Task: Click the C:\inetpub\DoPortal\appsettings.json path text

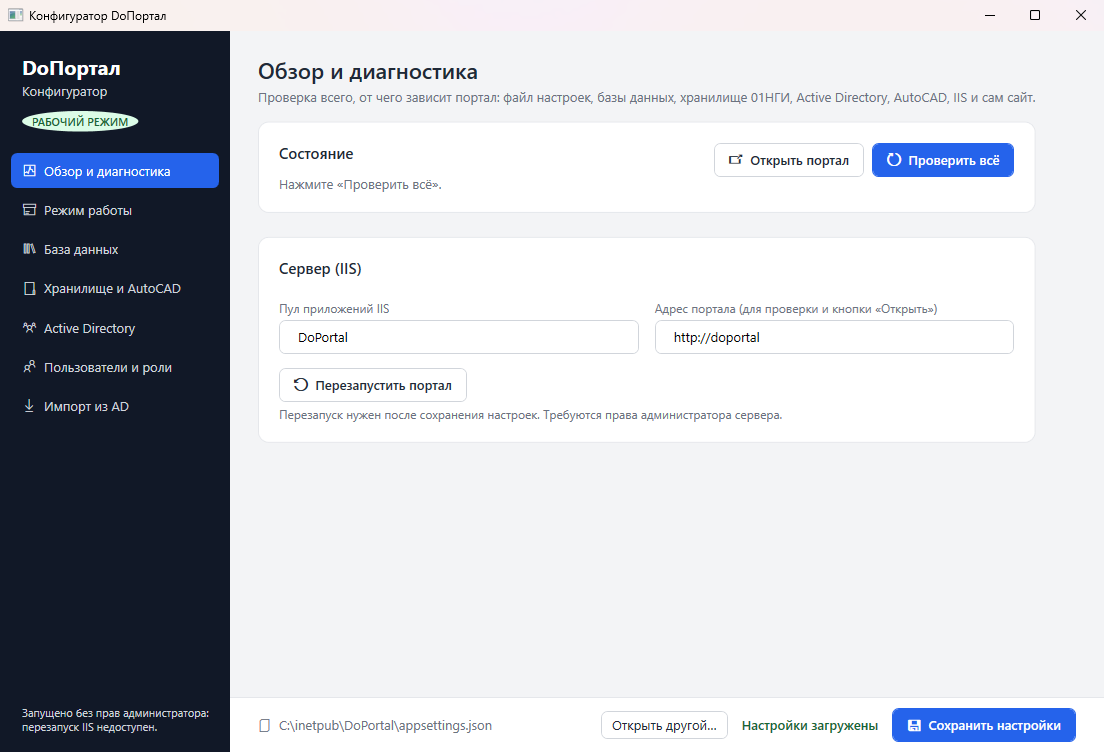Action: pos(385,726)
